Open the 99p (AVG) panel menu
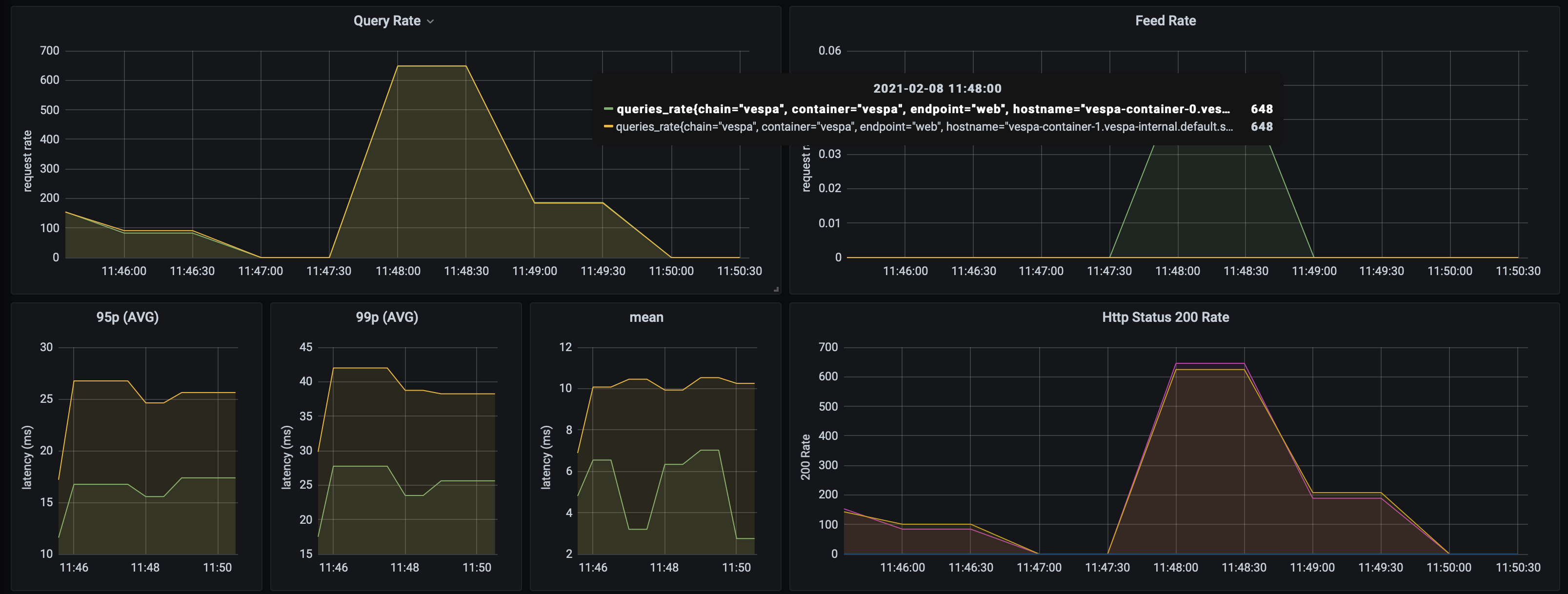This screenshot has width=1568, height=594. coord(386,317)
